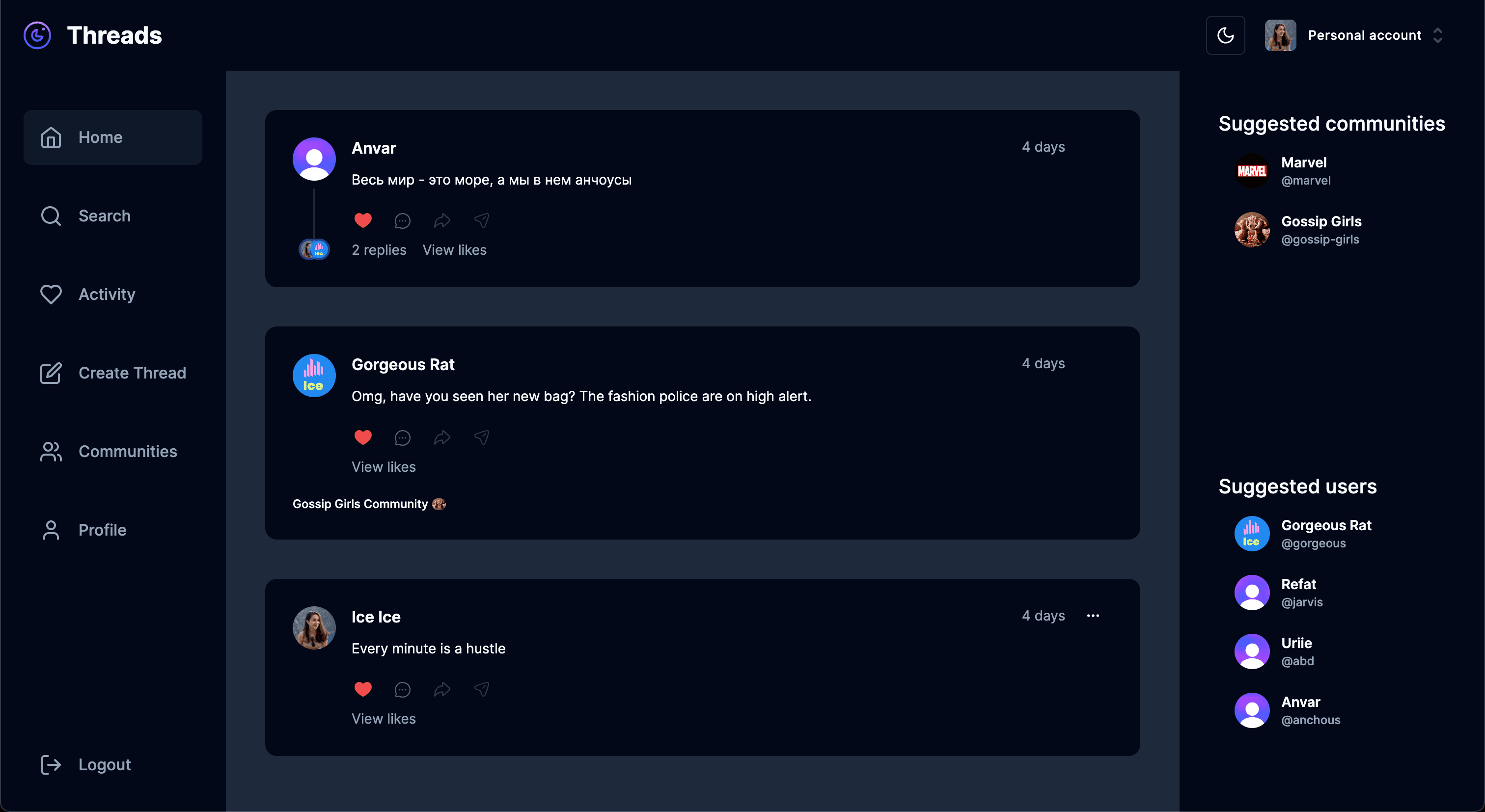
Task: Click the Home sidebar icon
Action: pyautogui.click(x=51, y=137)
